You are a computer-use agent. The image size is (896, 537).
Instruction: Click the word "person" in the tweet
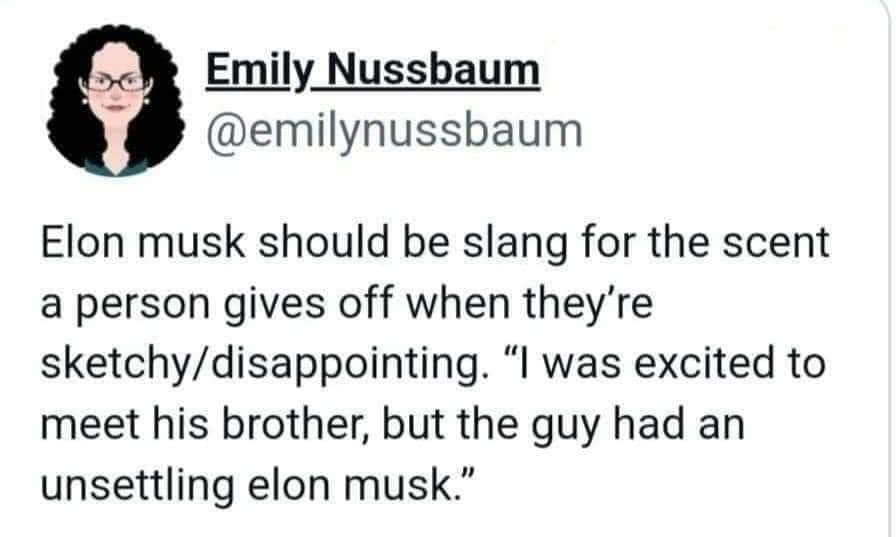140,304
